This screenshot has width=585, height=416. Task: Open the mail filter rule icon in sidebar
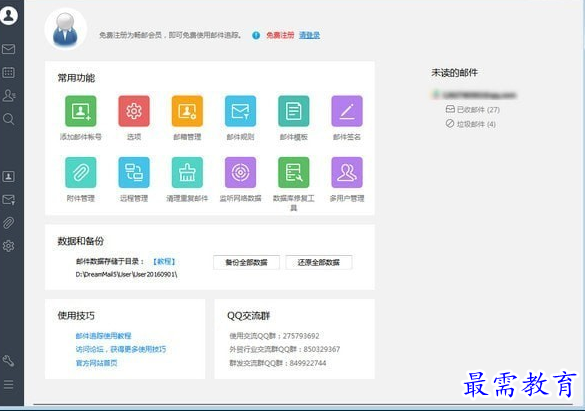point(9,200)
